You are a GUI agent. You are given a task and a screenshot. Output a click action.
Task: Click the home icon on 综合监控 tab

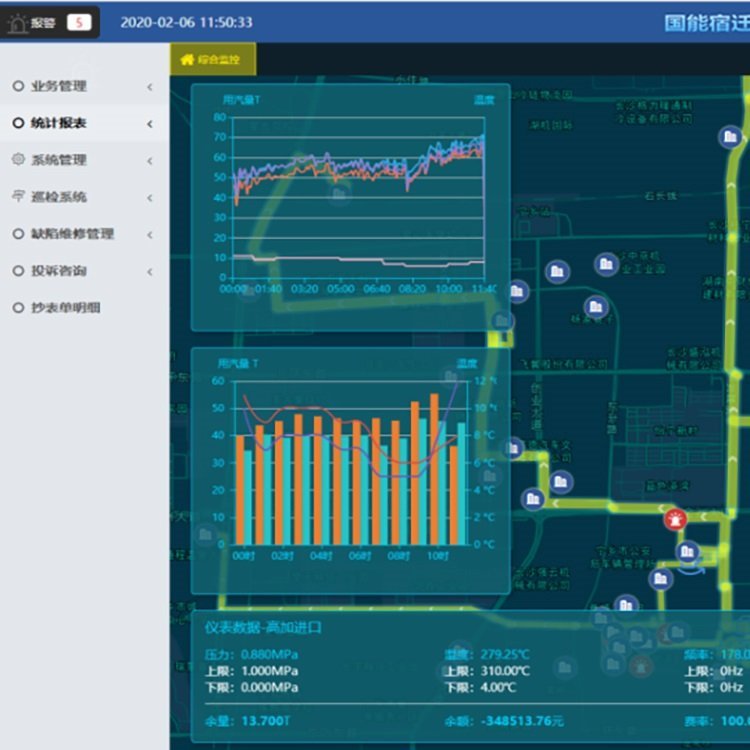point(186,60)
